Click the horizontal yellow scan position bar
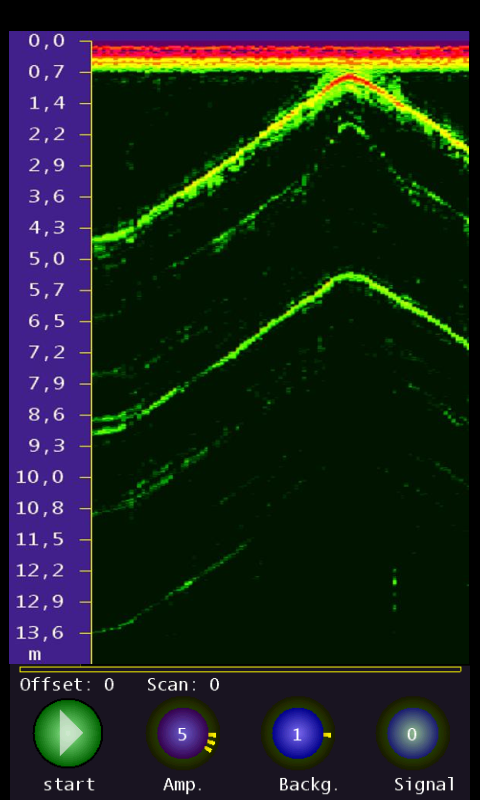Image resolution: width=480 pixels, height=800 pixels. click(x=240, y=669)
